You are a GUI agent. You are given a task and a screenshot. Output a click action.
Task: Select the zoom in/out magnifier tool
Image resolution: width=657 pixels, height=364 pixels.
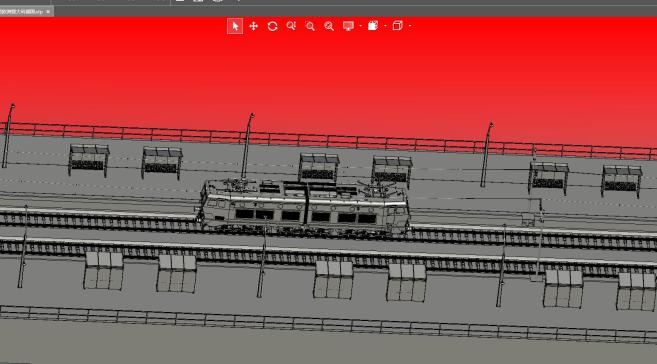pyautogui.click(x=291, y=26)
